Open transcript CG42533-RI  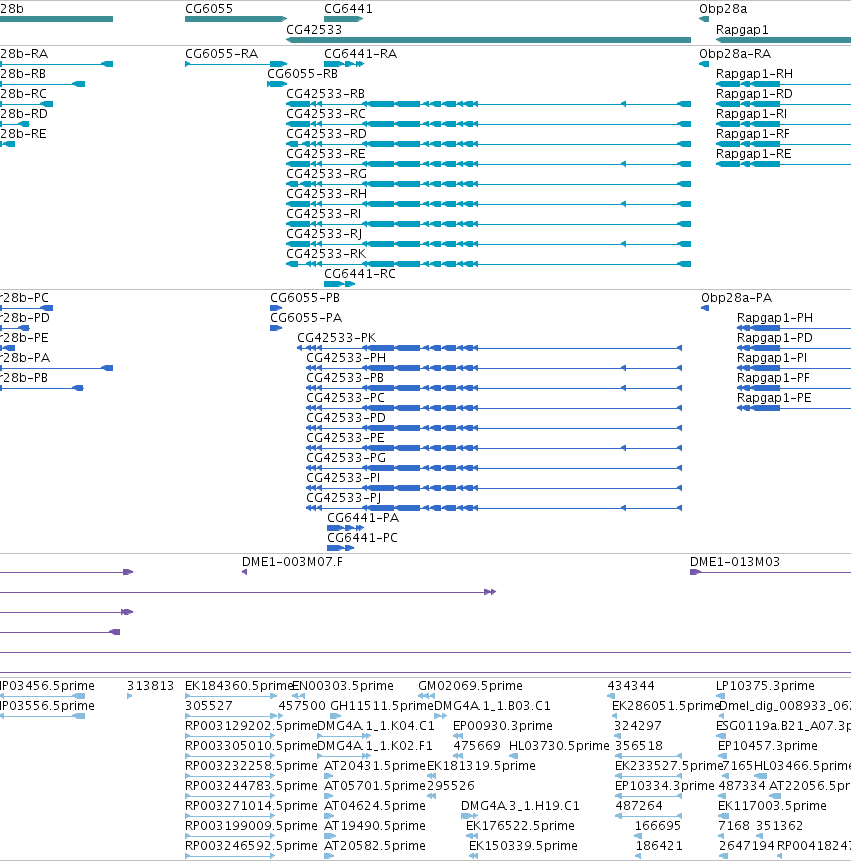[323, 214]
